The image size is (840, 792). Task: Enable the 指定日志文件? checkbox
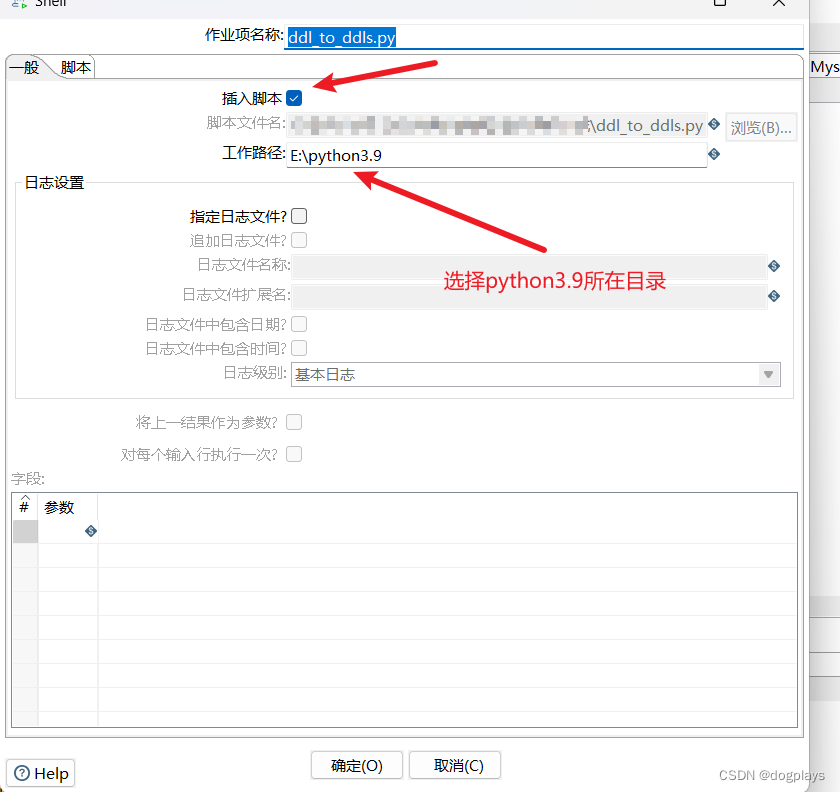coord(299,216)
